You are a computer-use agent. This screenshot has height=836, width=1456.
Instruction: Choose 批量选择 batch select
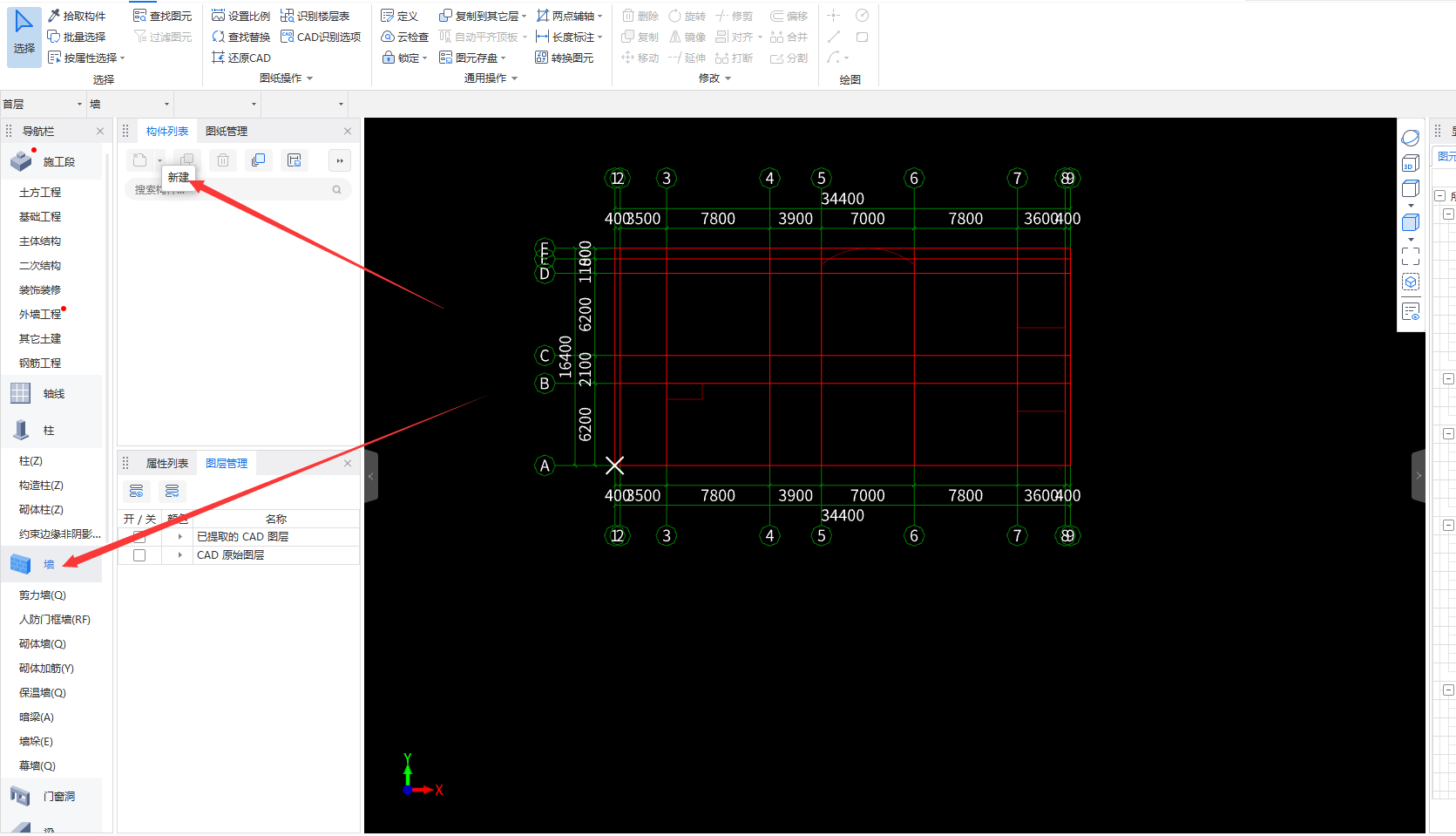(x=77, y=37)
